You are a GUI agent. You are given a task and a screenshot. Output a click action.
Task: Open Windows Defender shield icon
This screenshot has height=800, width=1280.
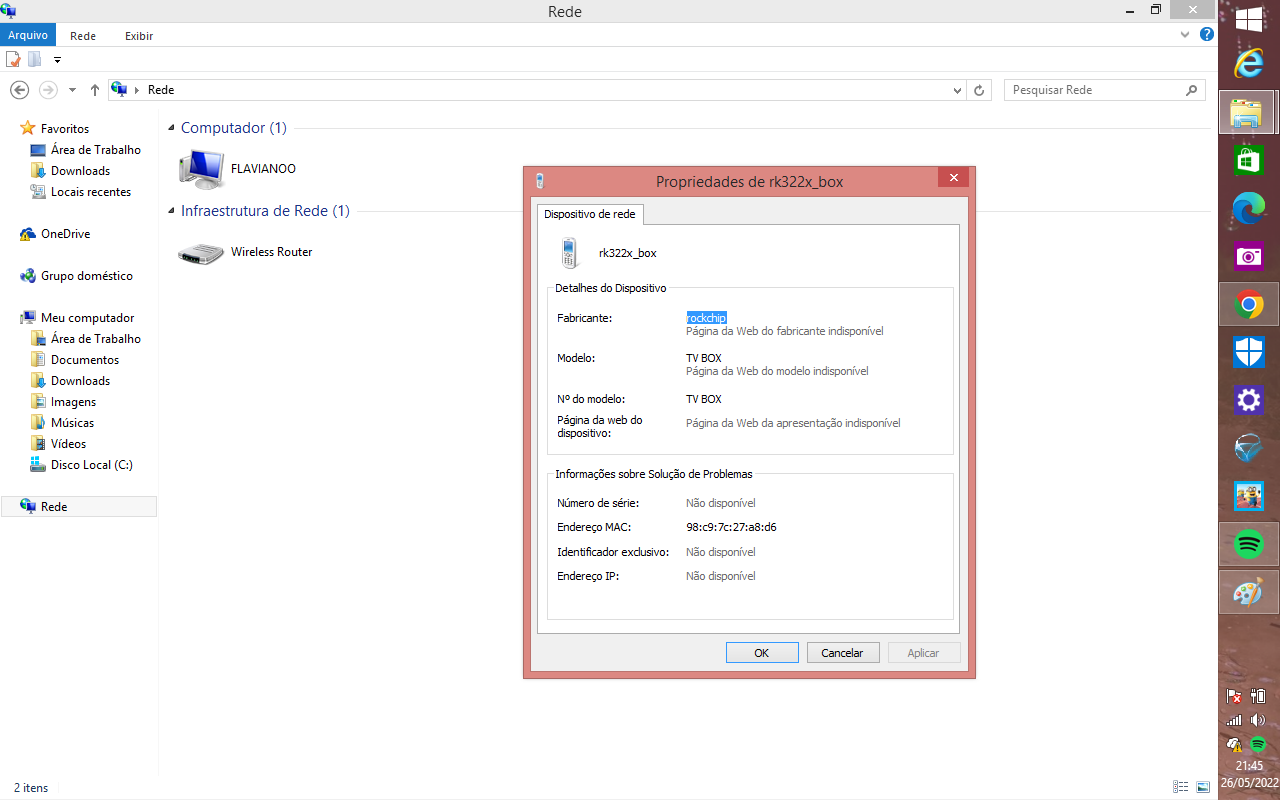tap(1249, 352)
